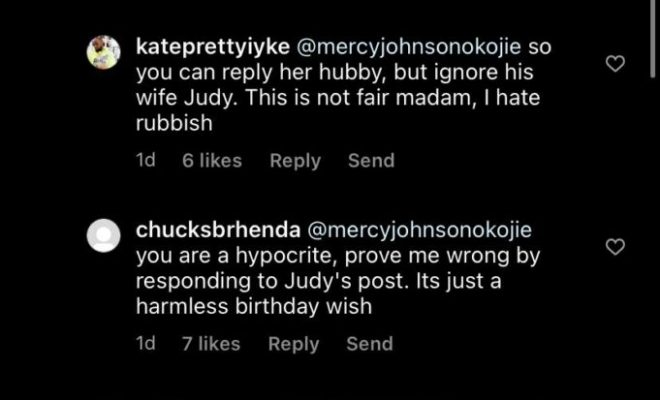
Task: Open the chucksbrhenda username link
Action: pyautogui.click(x=206, y=230)
